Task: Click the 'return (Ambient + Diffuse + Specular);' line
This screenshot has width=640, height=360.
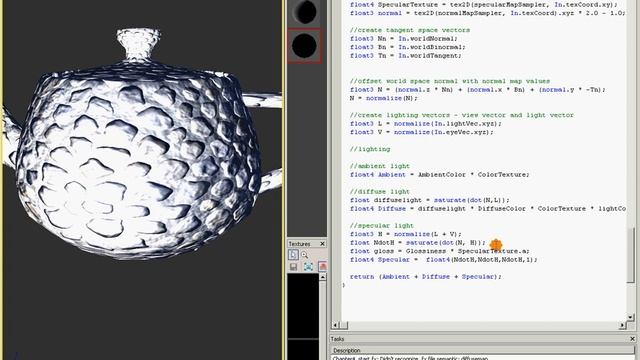Action: (426, 277)
